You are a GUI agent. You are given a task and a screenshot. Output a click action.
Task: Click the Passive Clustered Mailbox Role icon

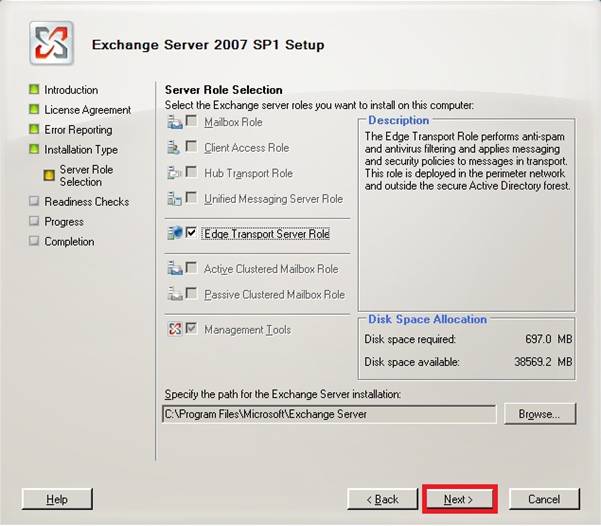(x=175, y=294)
